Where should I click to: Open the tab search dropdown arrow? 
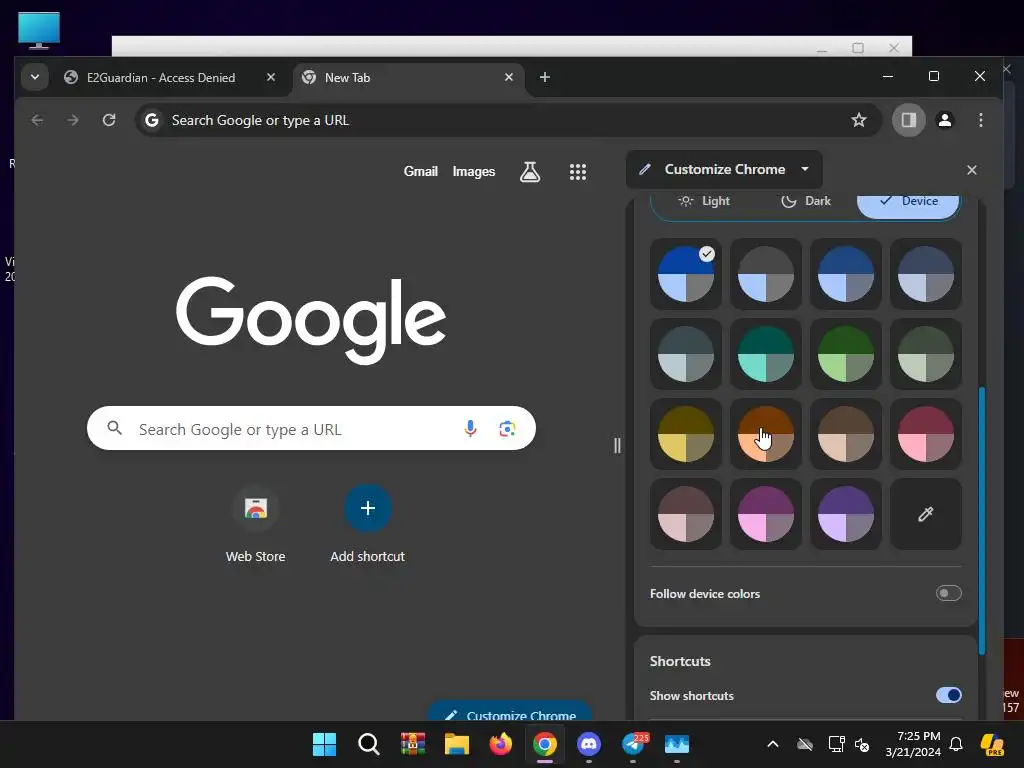click(35, 77)
